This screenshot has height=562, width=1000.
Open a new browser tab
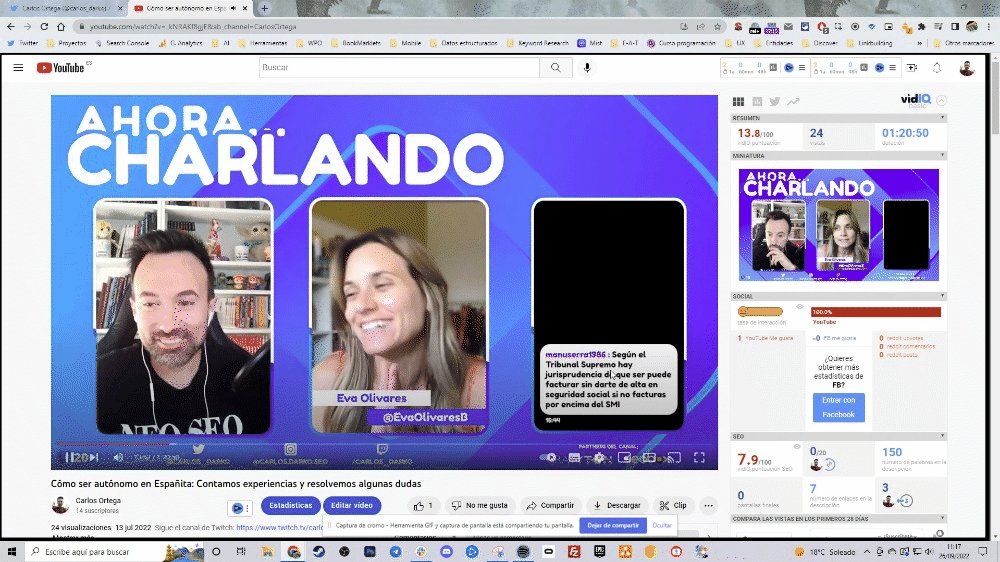265,8
